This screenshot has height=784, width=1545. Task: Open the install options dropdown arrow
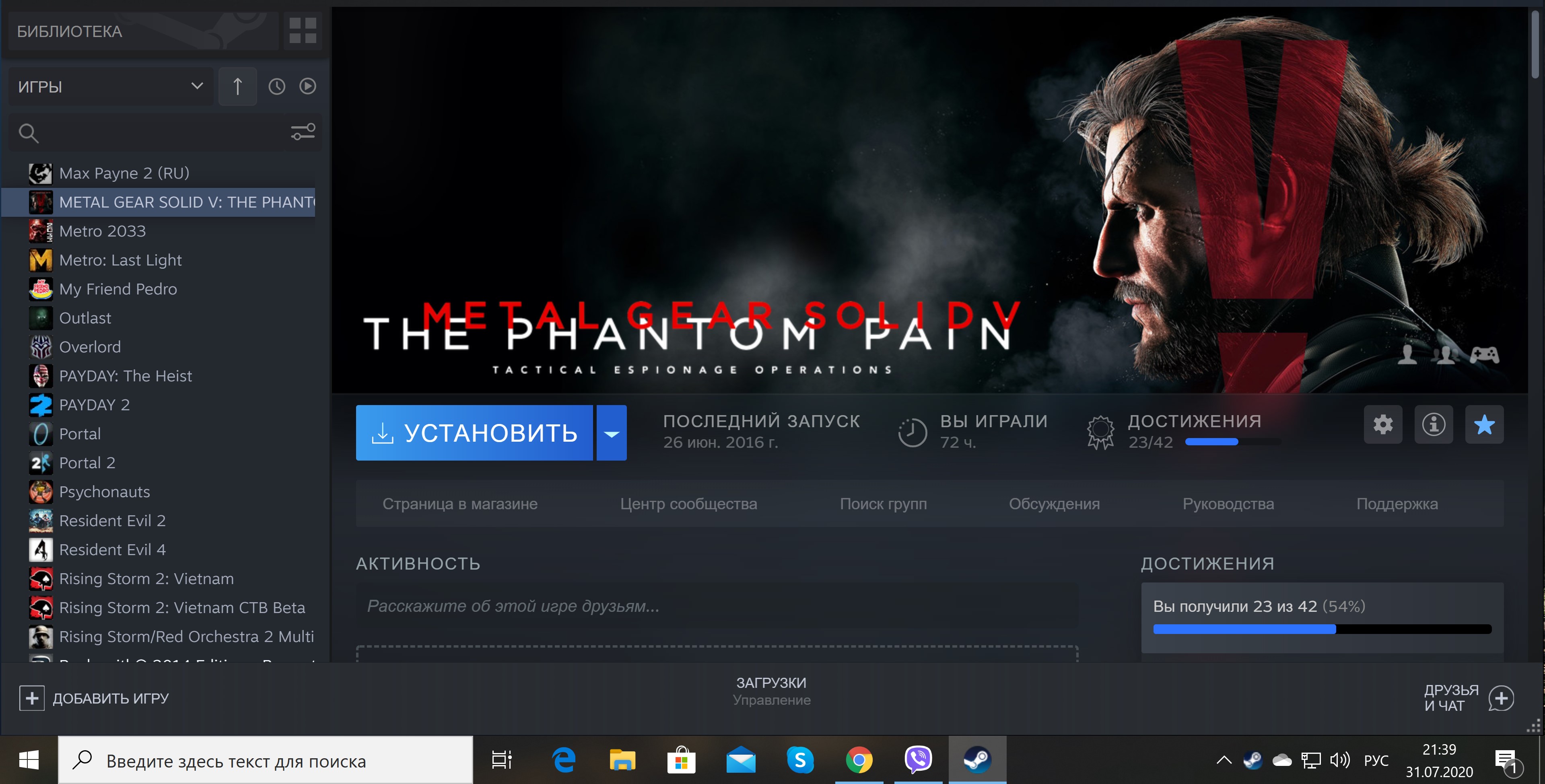(611, 433)
